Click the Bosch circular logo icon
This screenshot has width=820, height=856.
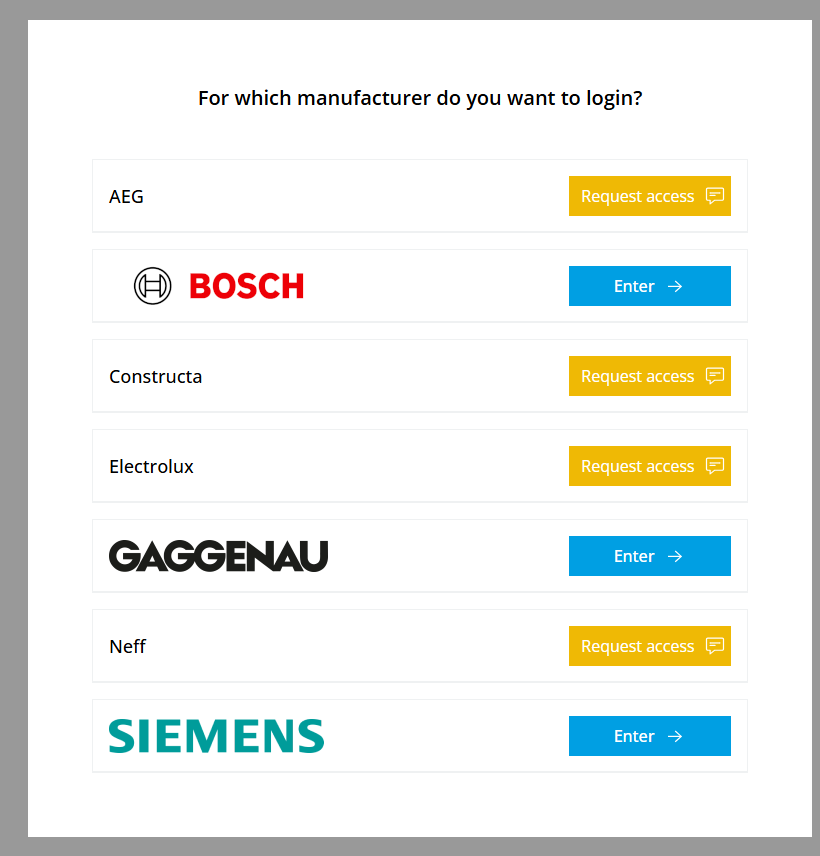click(x=153, y=286)
